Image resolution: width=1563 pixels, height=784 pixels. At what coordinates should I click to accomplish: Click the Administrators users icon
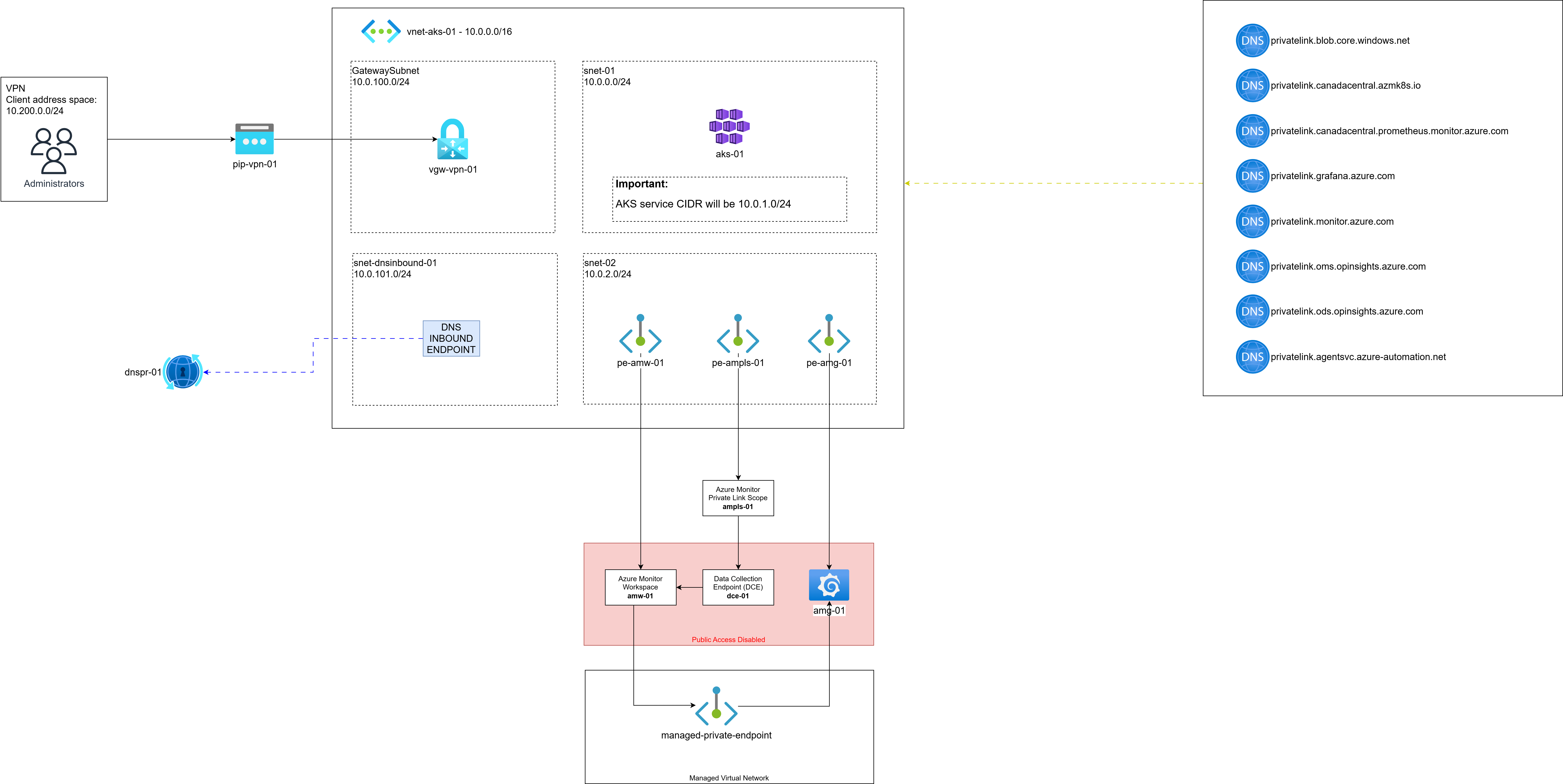53,151
